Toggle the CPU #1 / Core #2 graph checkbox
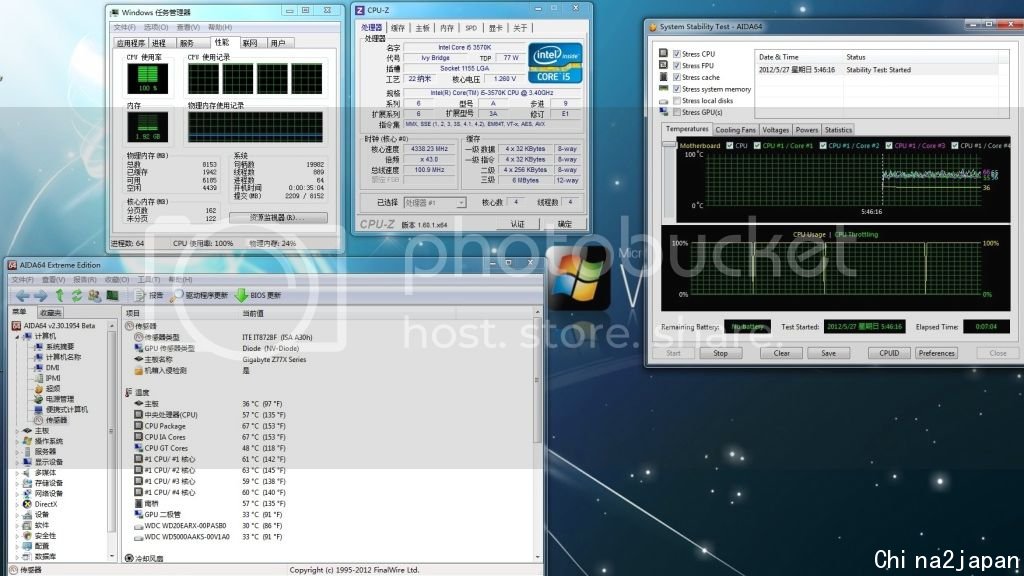Image resolution: width=1024 pixels, height=576 pixels. tap(823, 146)
